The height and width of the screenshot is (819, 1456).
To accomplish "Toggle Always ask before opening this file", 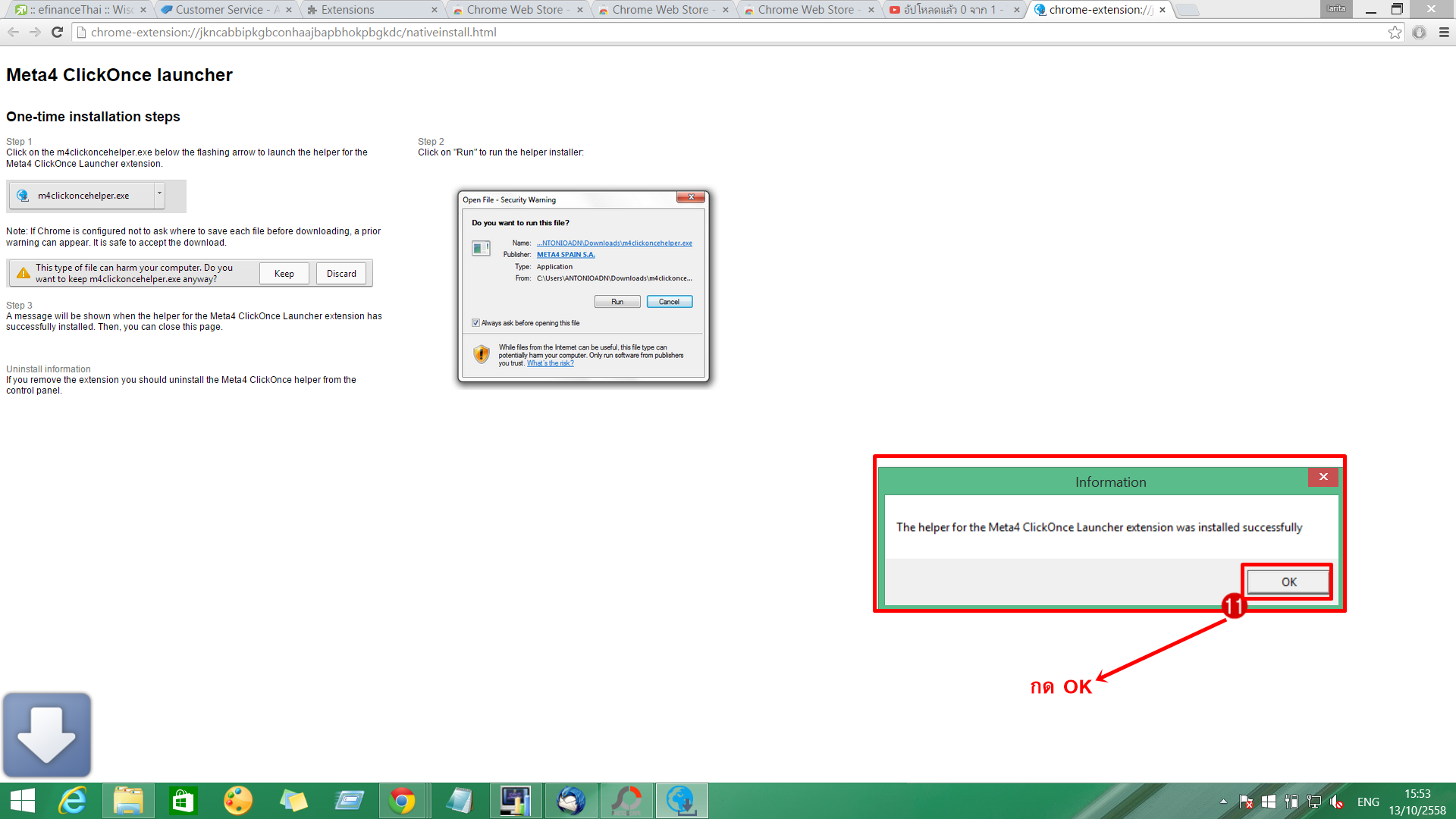I will (x=475, y=323).
